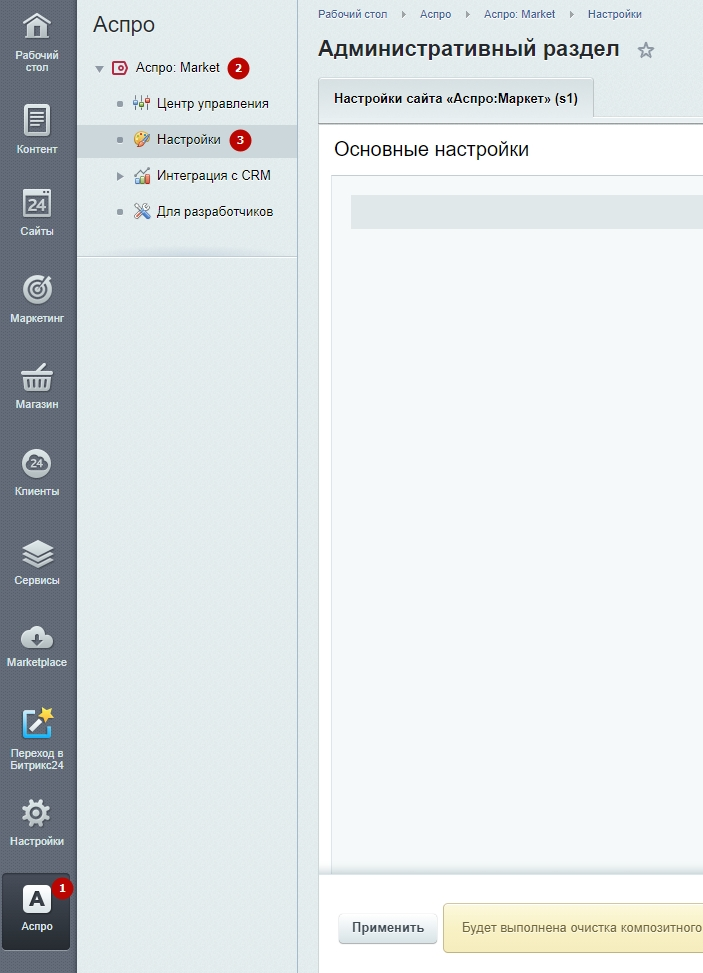Image resolution: width=703 pixels, height=973 pixels.
Task: Add page to favorites with star icon
Action: (x=646, y=50)
